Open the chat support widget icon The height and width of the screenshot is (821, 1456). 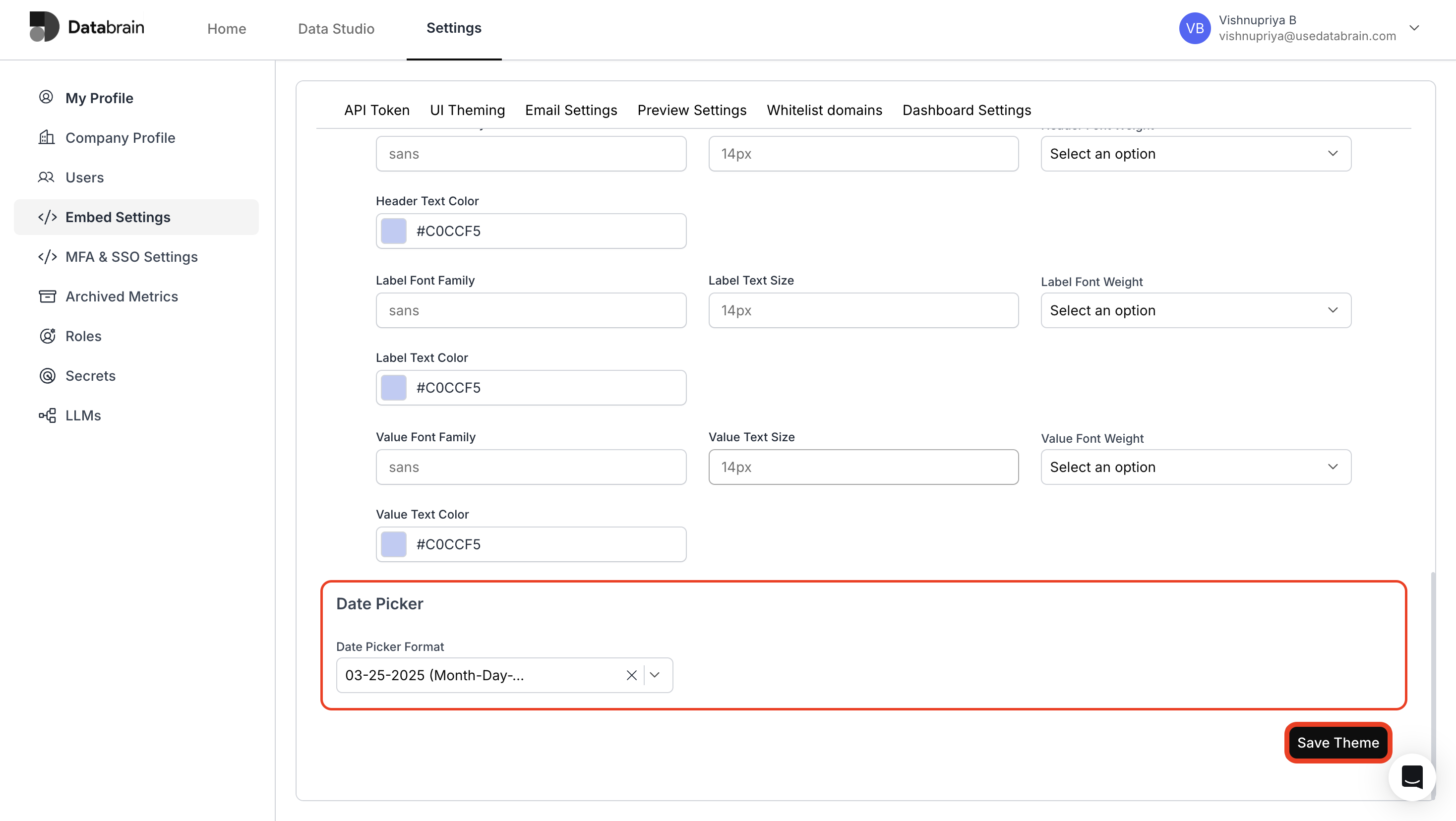coord(1412,777)
